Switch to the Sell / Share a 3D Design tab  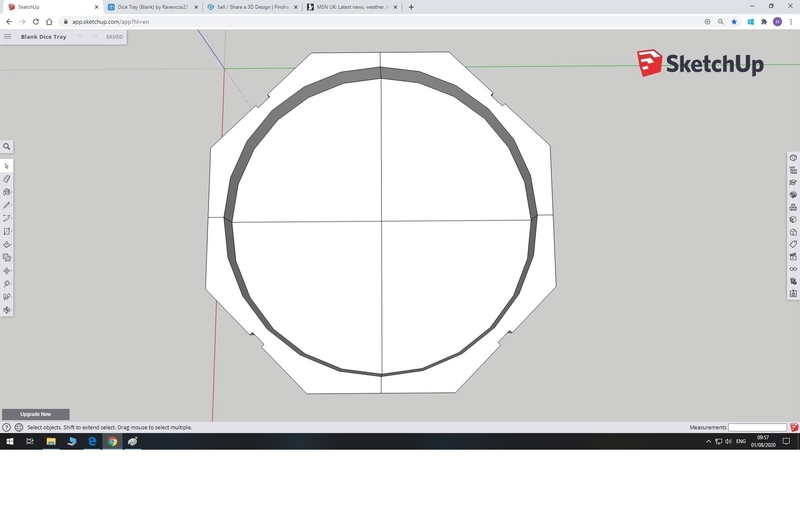click(x=253, y=7)
